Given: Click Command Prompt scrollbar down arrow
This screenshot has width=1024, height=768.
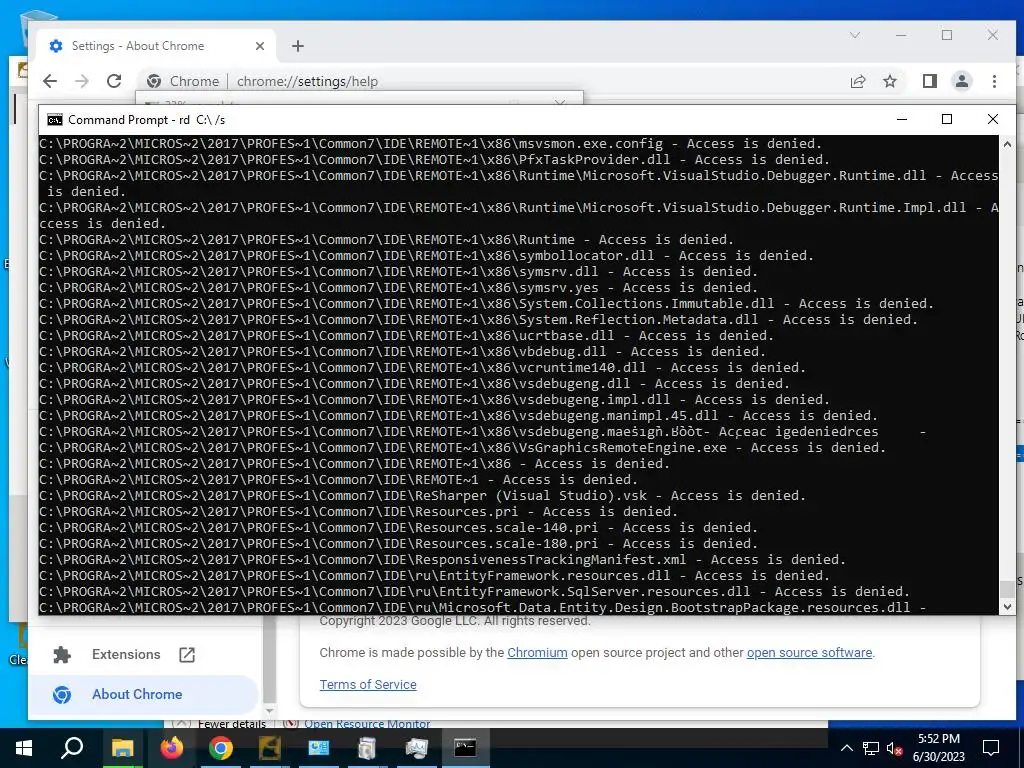Looking at the screenshot, I should pyautogui.click(x=1007, y=607).
